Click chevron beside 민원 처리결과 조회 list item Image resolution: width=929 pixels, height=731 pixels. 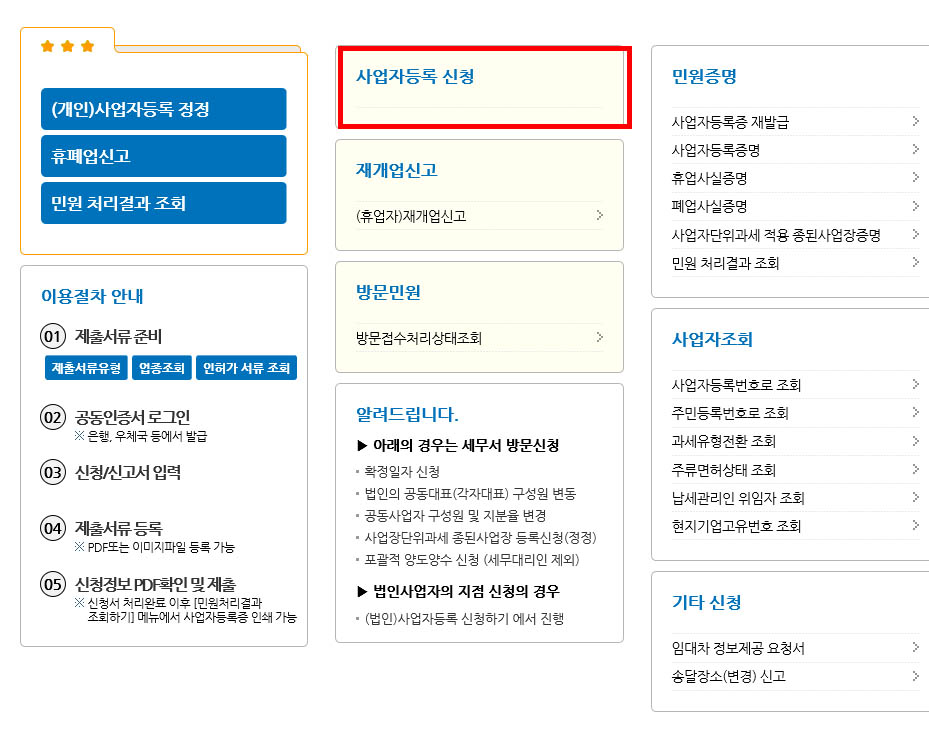[915, 262]
